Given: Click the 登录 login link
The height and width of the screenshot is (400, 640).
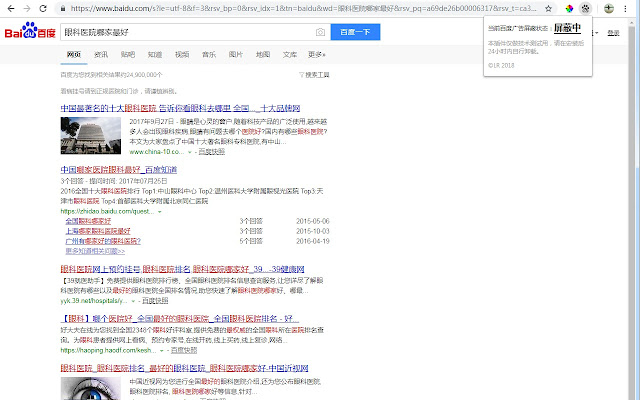Looking at the screenshot, I should (613, 33).
